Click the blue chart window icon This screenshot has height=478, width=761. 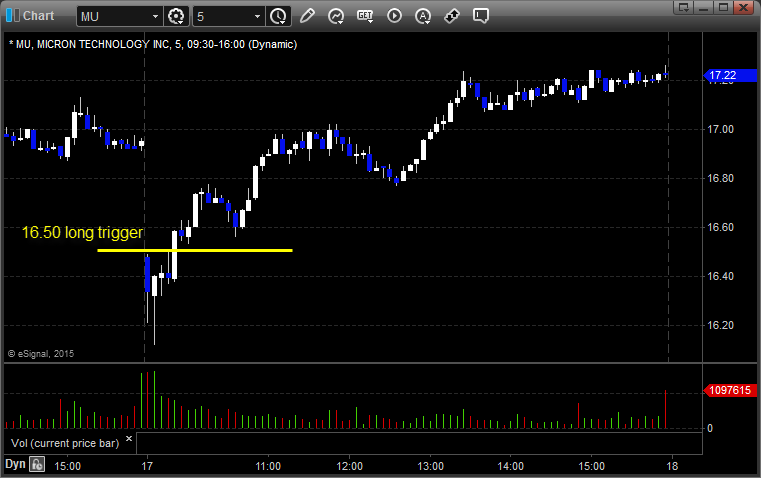[x=13, y=16]
